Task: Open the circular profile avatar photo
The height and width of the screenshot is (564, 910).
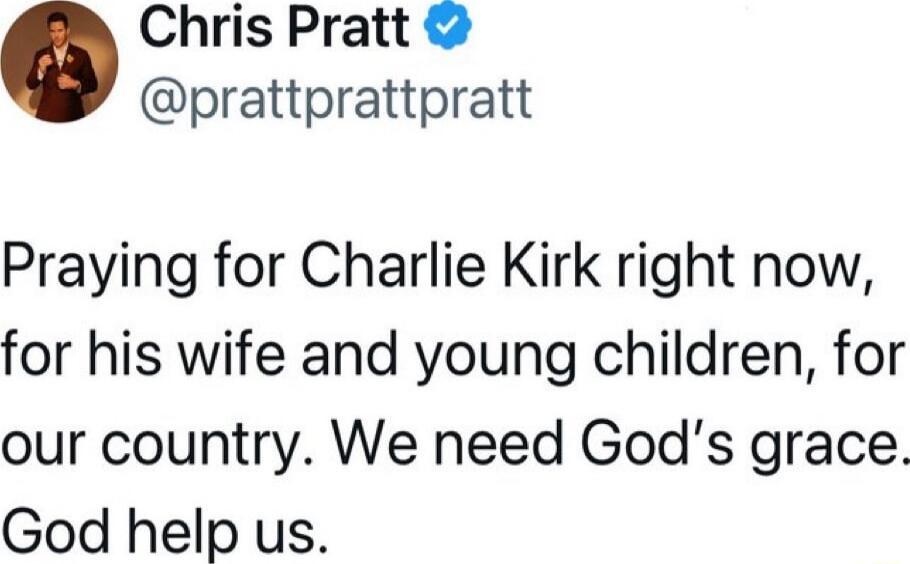Action: point(59,62)
